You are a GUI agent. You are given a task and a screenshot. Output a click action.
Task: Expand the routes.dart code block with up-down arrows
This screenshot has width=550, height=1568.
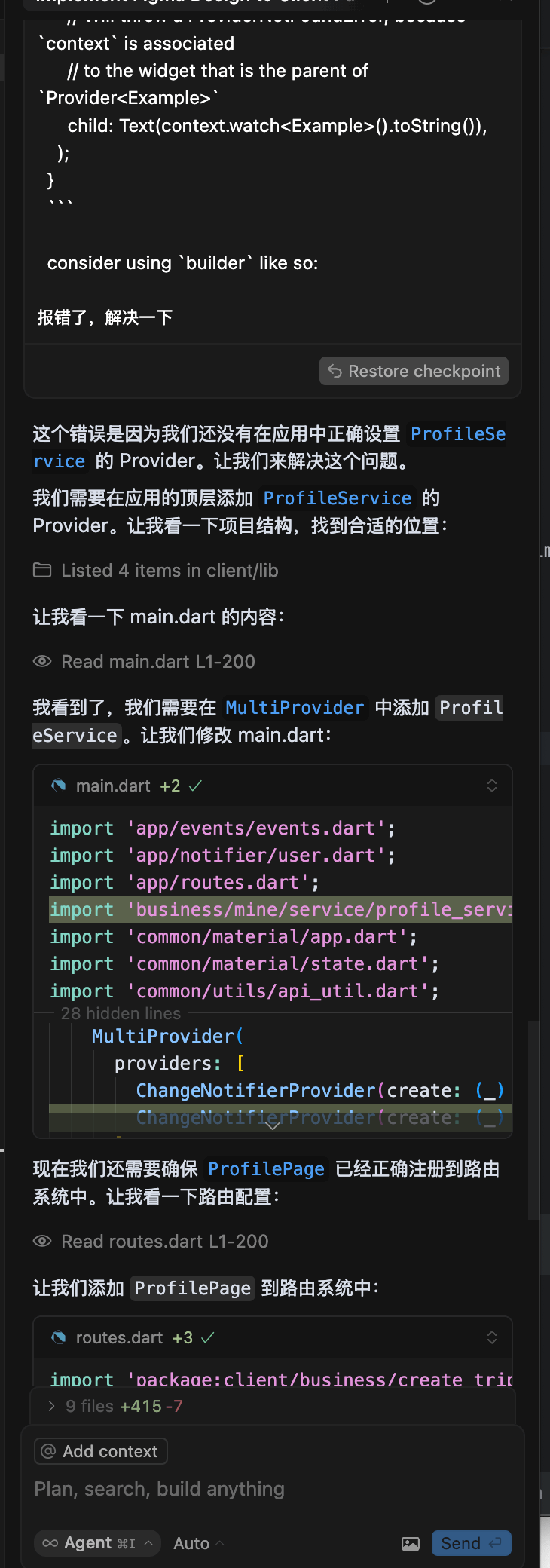pos(492,1337)
